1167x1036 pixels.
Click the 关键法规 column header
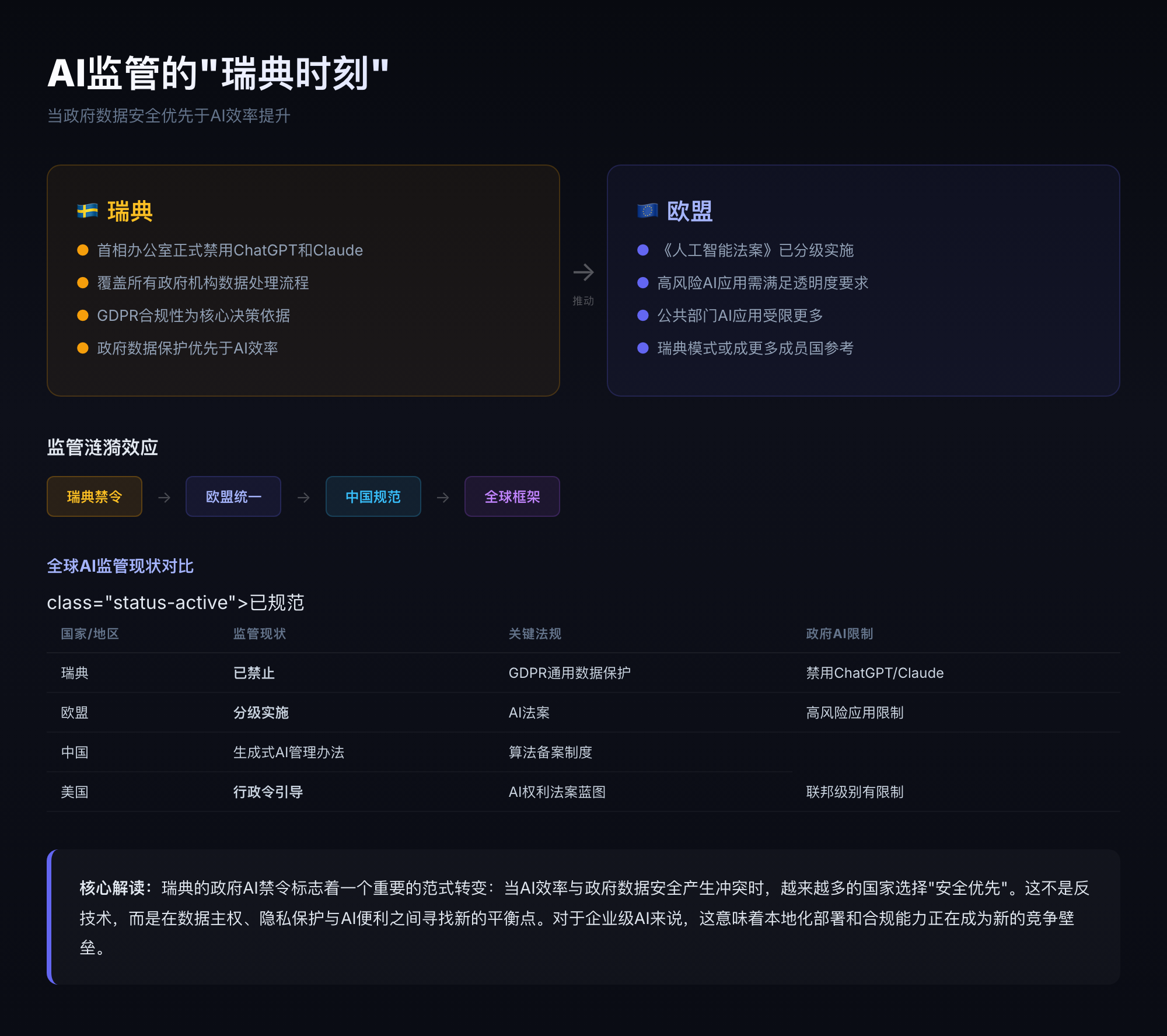tap(535, 633)
